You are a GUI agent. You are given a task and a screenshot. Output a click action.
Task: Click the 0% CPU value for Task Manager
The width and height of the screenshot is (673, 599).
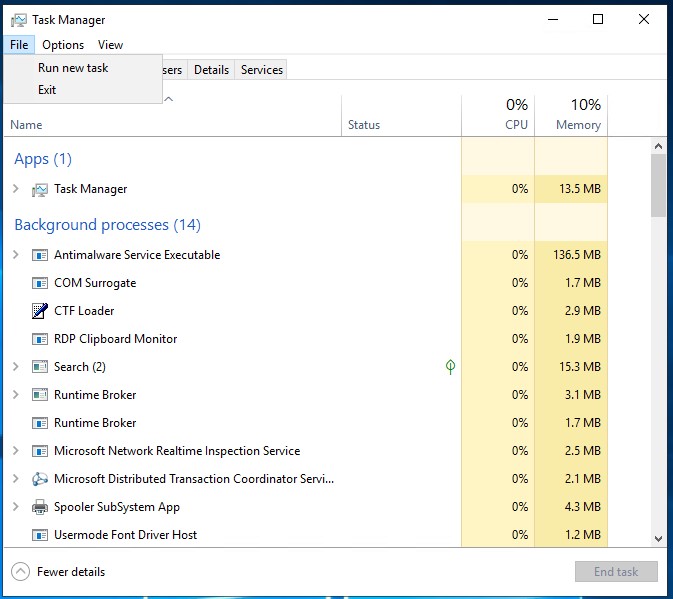point(520,189)
